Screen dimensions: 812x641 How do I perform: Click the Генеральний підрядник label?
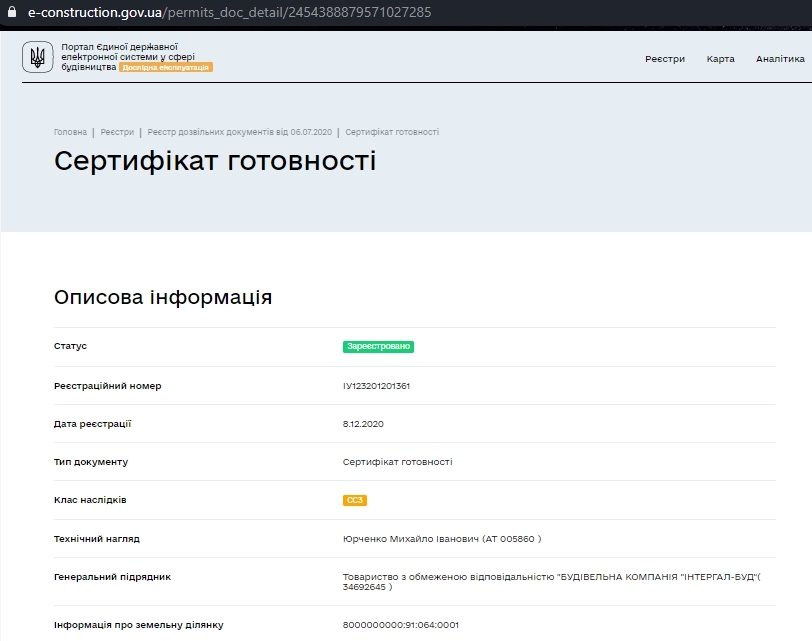(x=112, y=577)
